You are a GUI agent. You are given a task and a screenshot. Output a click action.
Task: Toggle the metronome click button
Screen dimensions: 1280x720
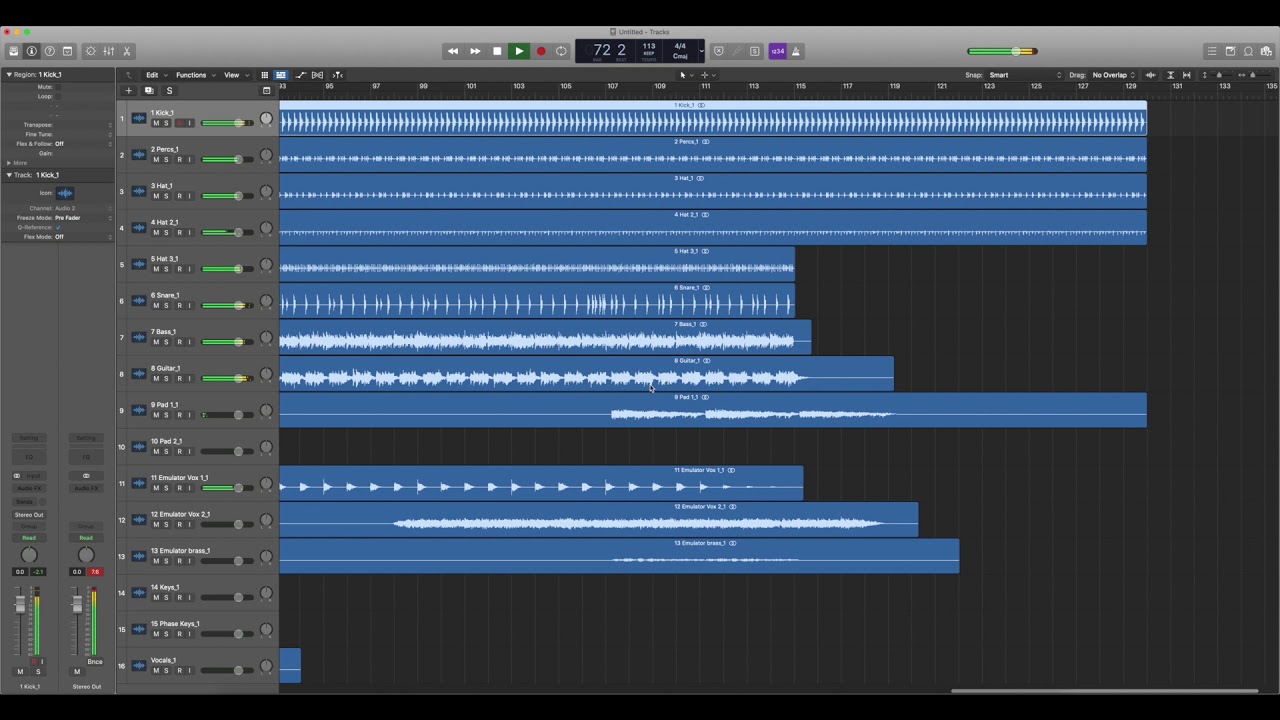pos(796,51)
